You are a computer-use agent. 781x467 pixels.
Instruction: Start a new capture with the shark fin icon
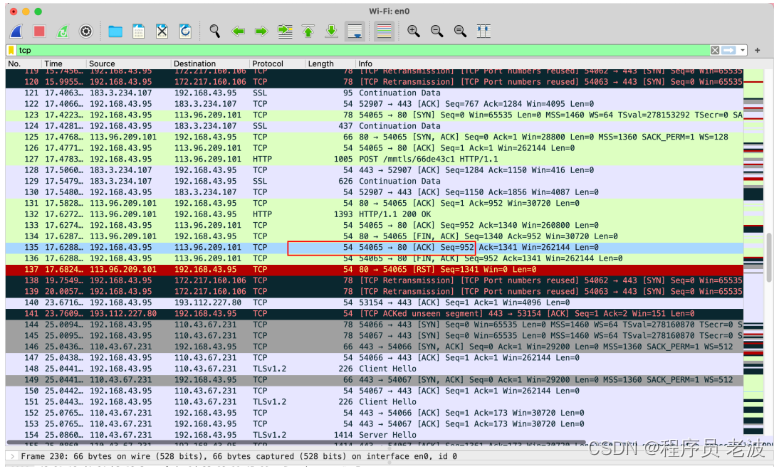point(16,31)
